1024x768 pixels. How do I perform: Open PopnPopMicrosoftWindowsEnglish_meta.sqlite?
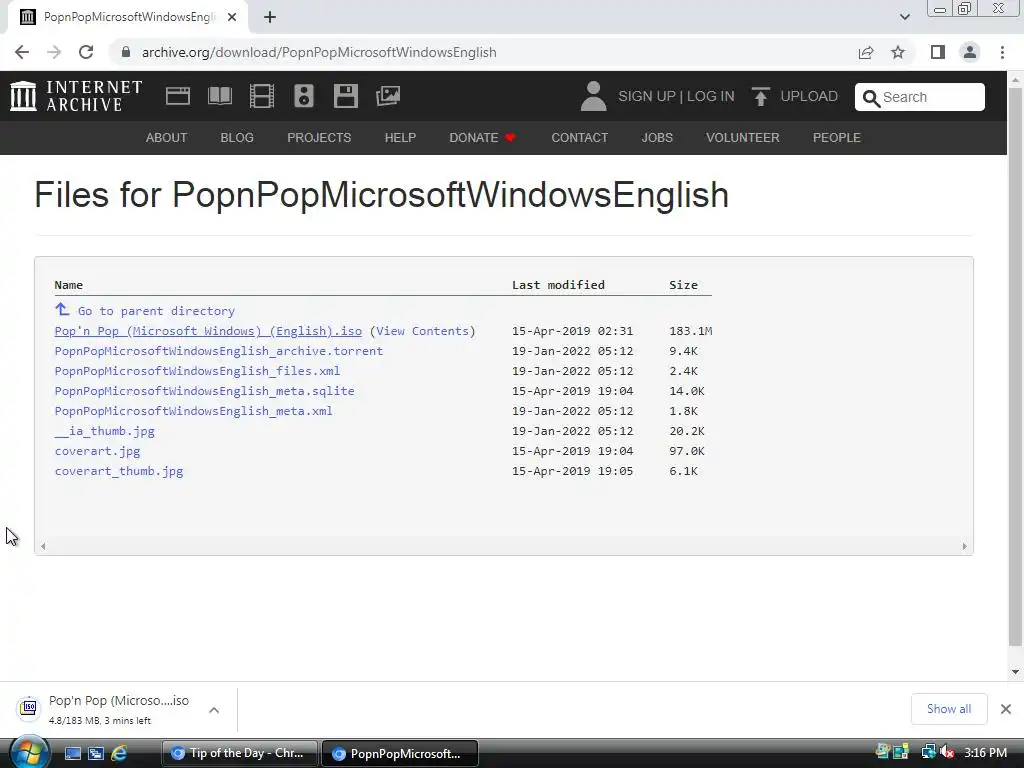click(x=204, y=391)
